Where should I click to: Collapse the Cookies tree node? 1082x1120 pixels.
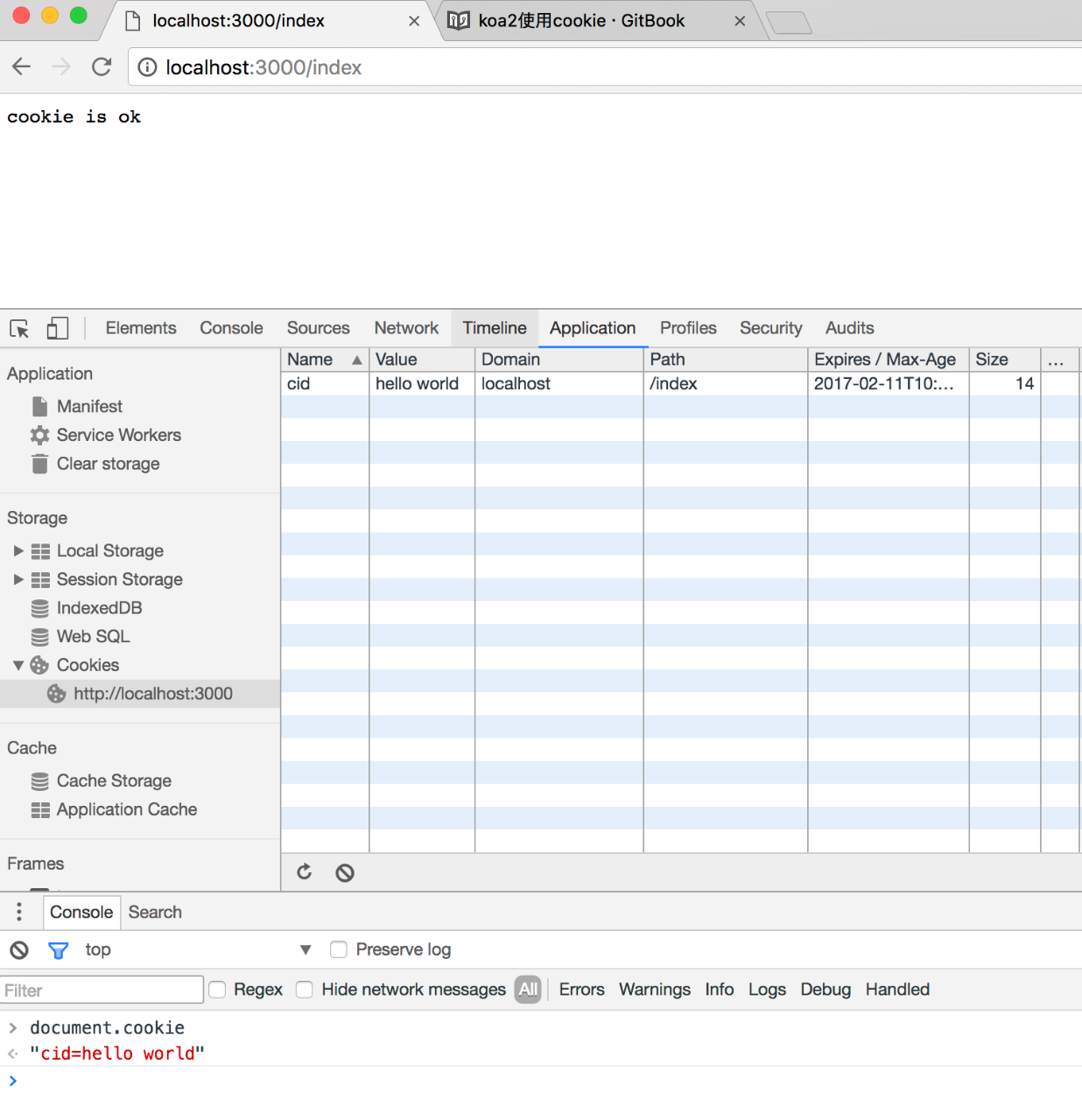click(x=18, y=666)
